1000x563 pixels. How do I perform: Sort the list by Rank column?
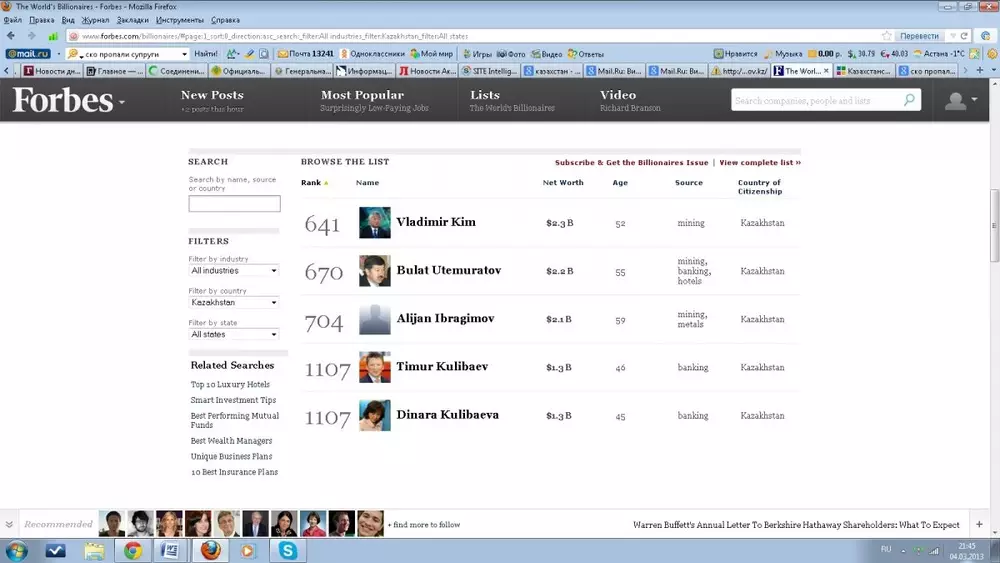click(311, 183)
